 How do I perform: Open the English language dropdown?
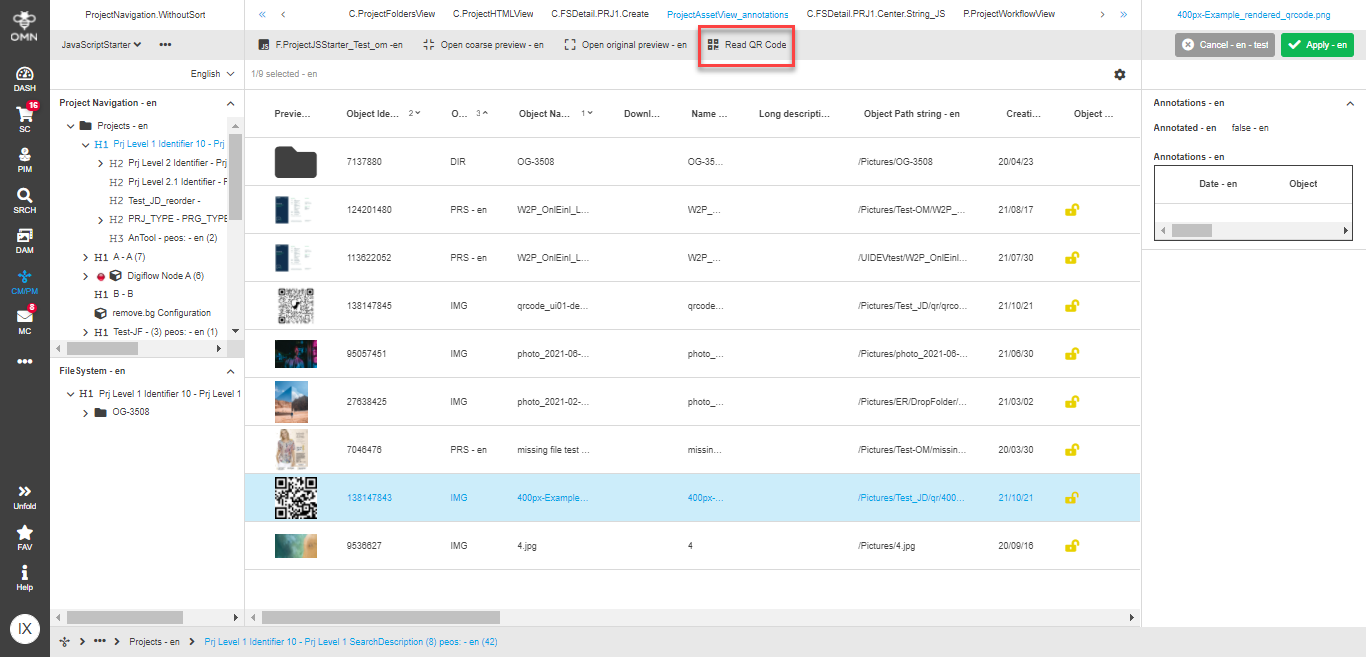pyautogui.click(x=211, y=73)
